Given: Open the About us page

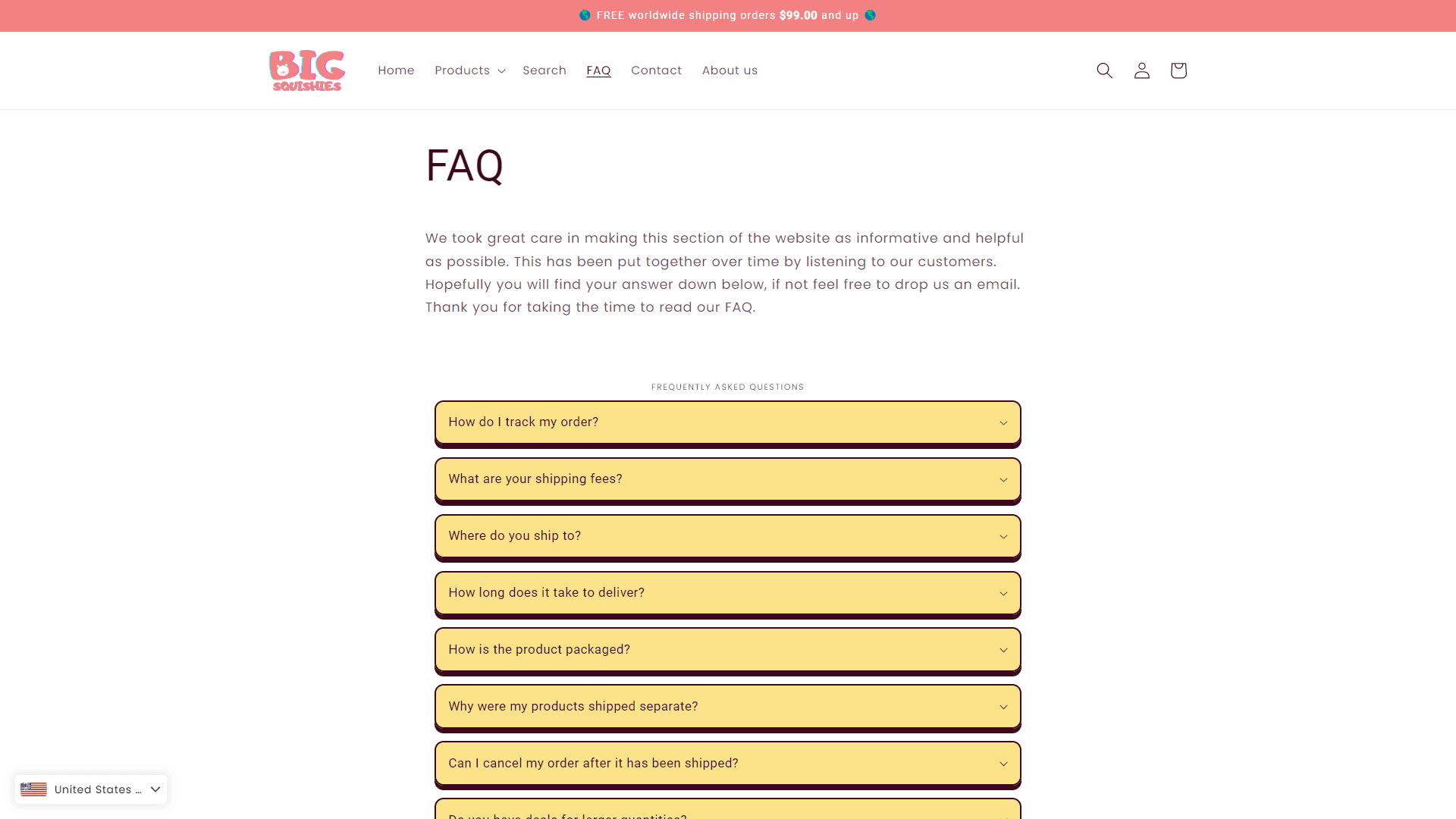Looking at the screenshot, I should coord(730,71).
